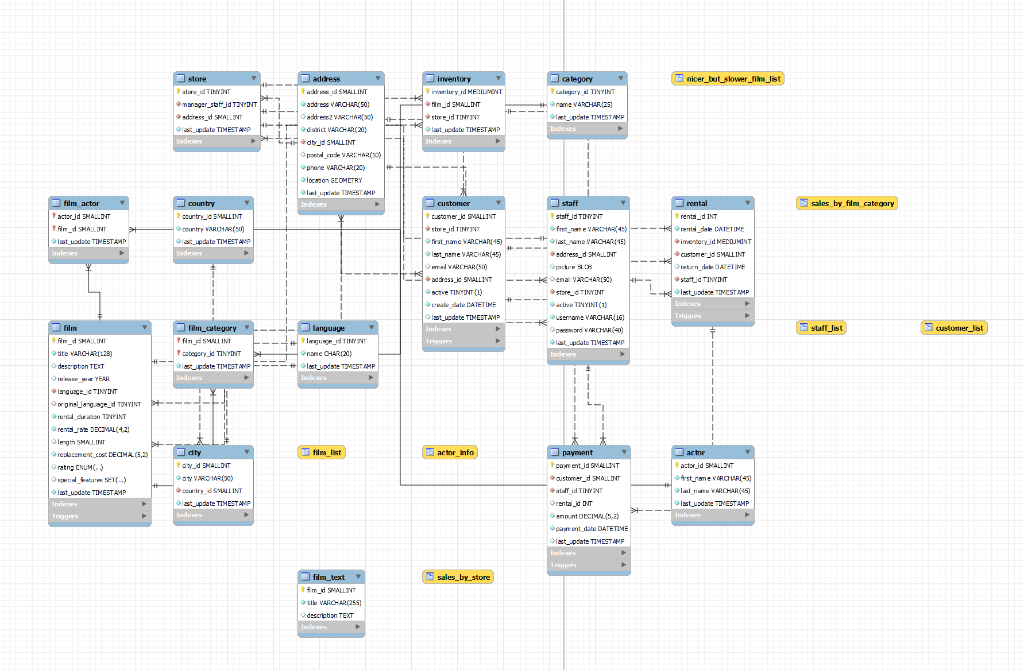Viewport: 1024px width, 670px height.
Task: Expand the Indexes section of the staff table
Action: pyautogui.click(x=588, y=353)
